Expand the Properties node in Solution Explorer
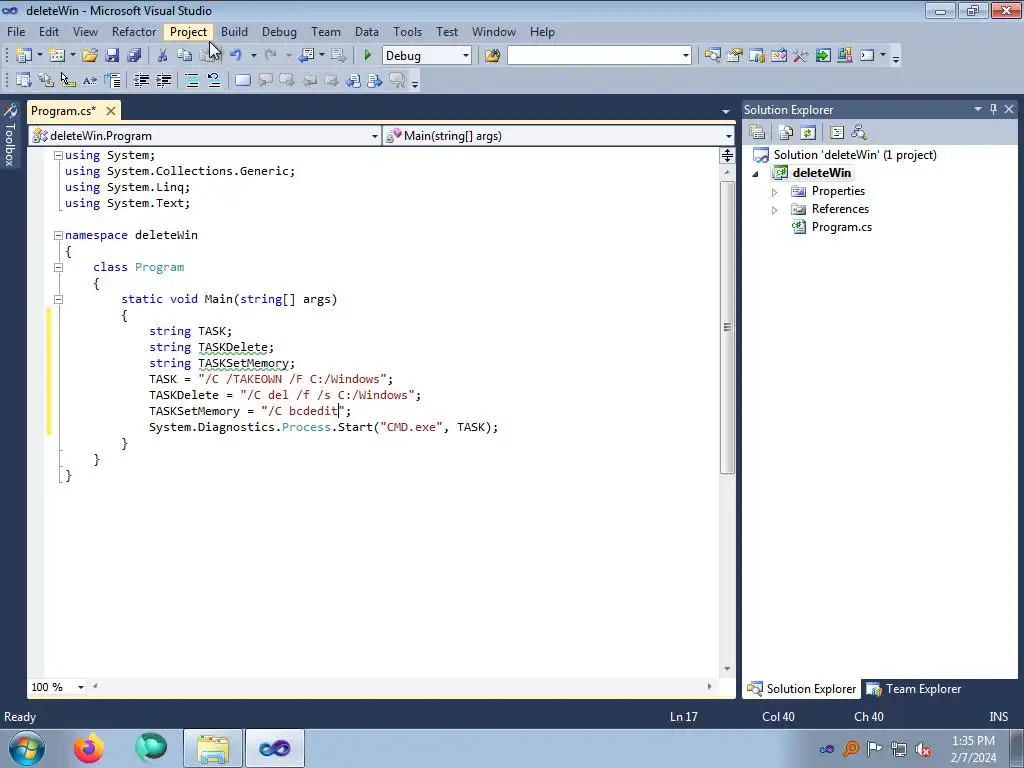The width and height of the screenshot is (1024, 768). (x=775, y=192)
